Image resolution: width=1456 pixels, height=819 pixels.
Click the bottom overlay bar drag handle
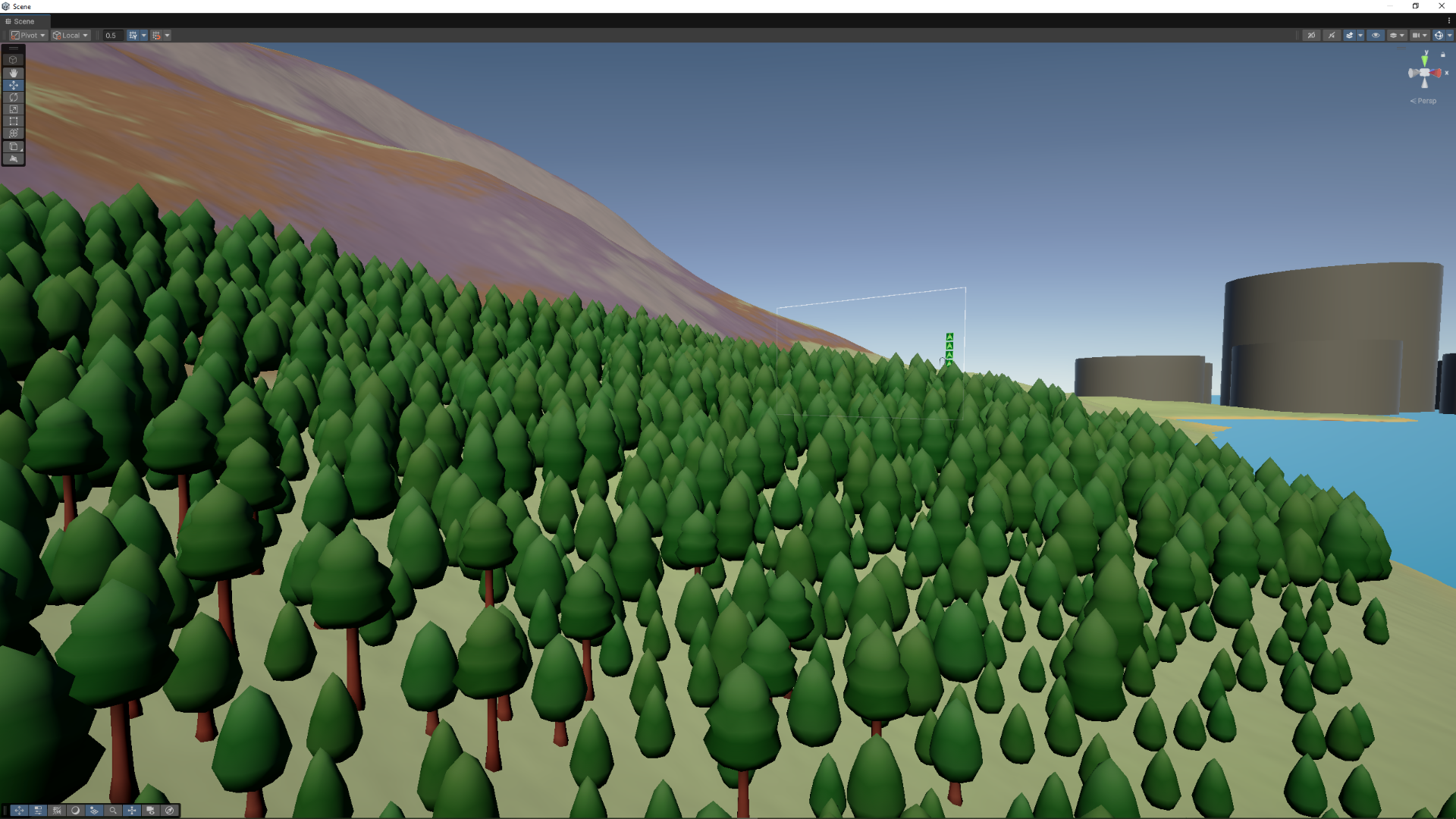[5, 811]
